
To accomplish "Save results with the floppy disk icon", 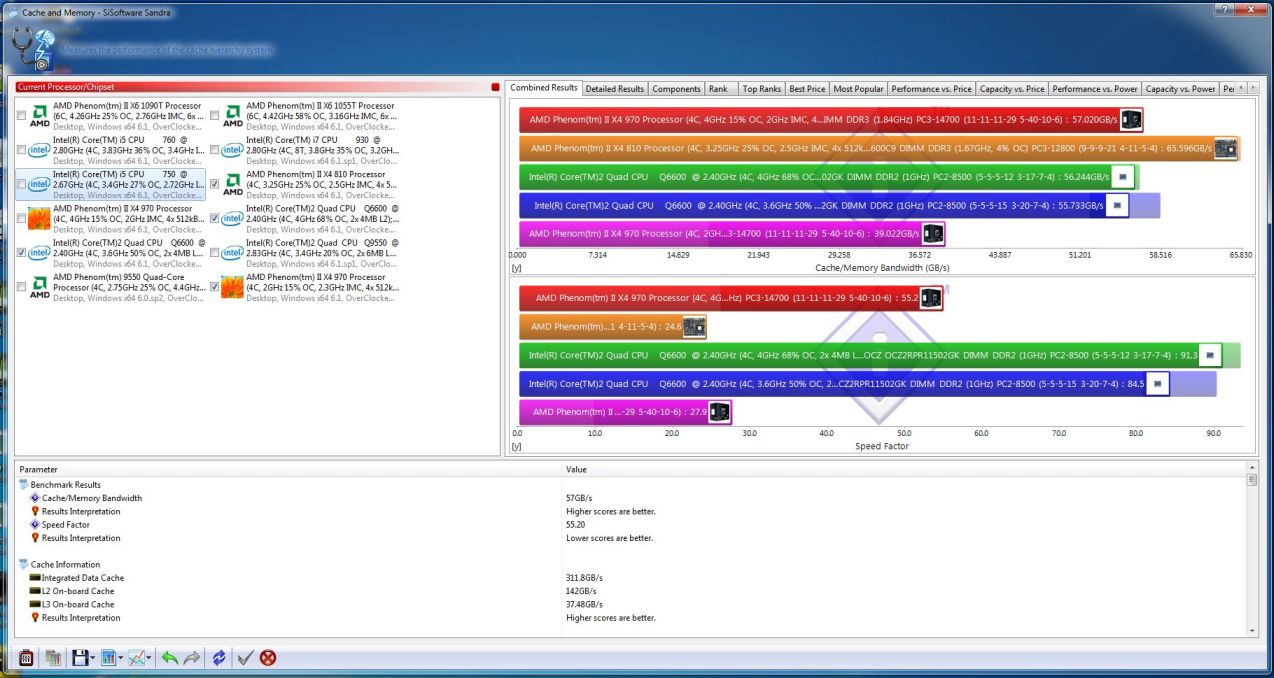I will tap(80, 658).
